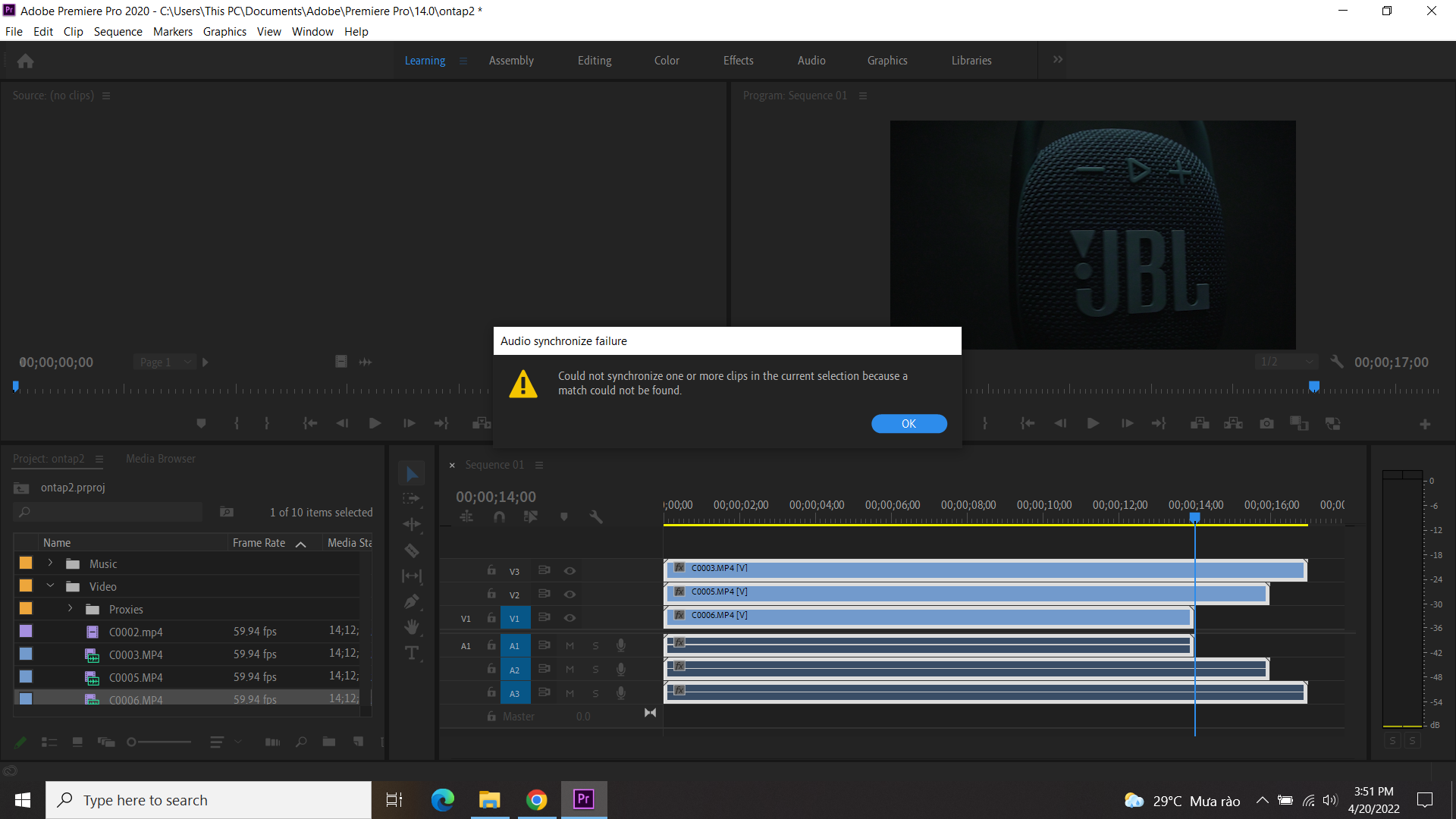
Task: Play in Source monitor
Action: point(375,424)
